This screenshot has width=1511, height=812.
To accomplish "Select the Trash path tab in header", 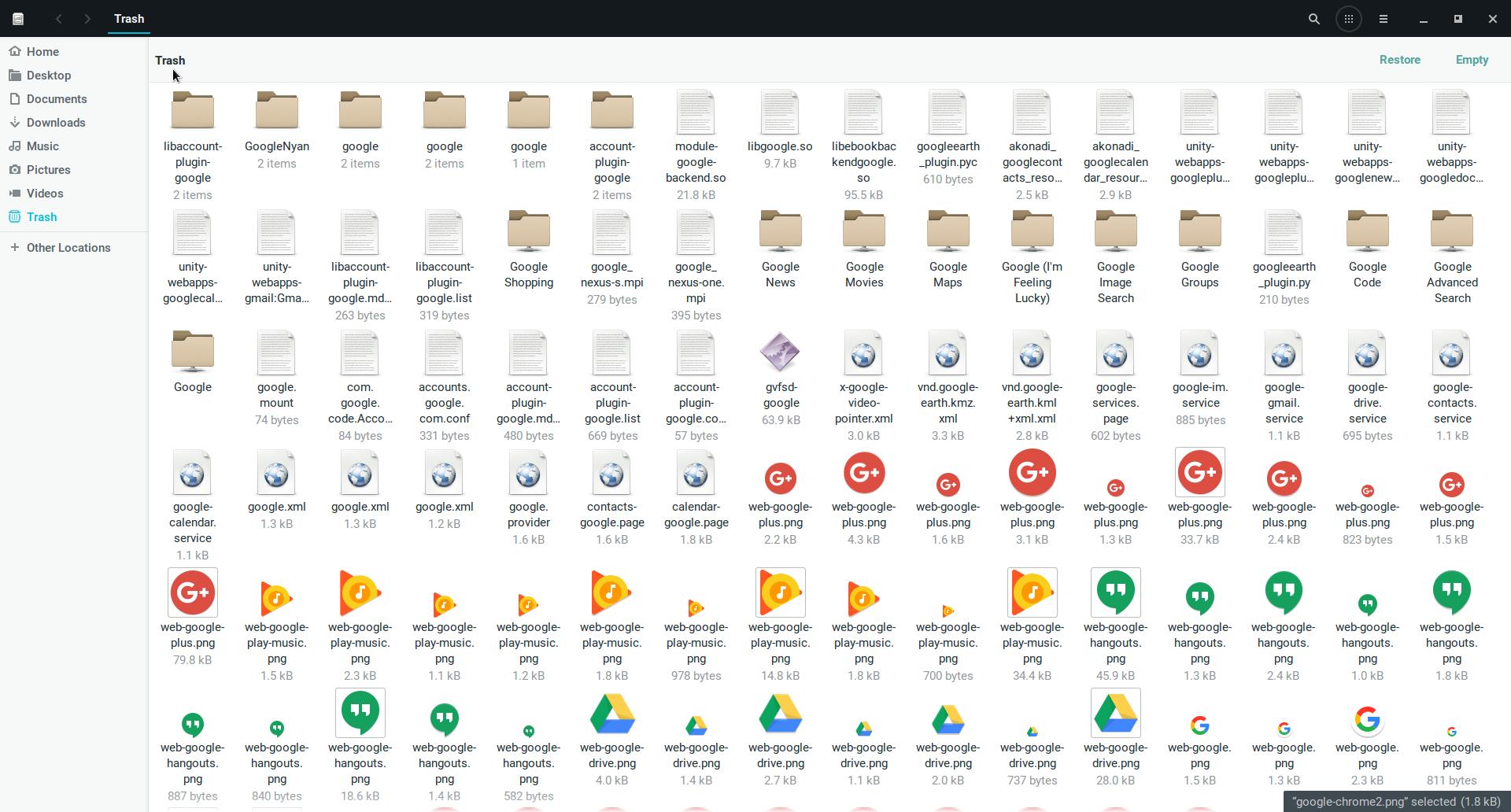I will click(129, 19).
